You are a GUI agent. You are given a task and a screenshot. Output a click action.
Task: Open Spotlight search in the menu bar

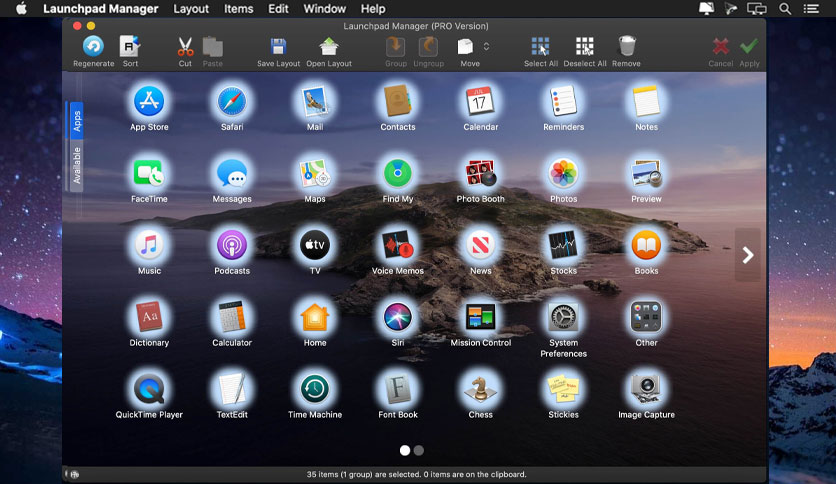pyautogui.click(x=785, y=9)
